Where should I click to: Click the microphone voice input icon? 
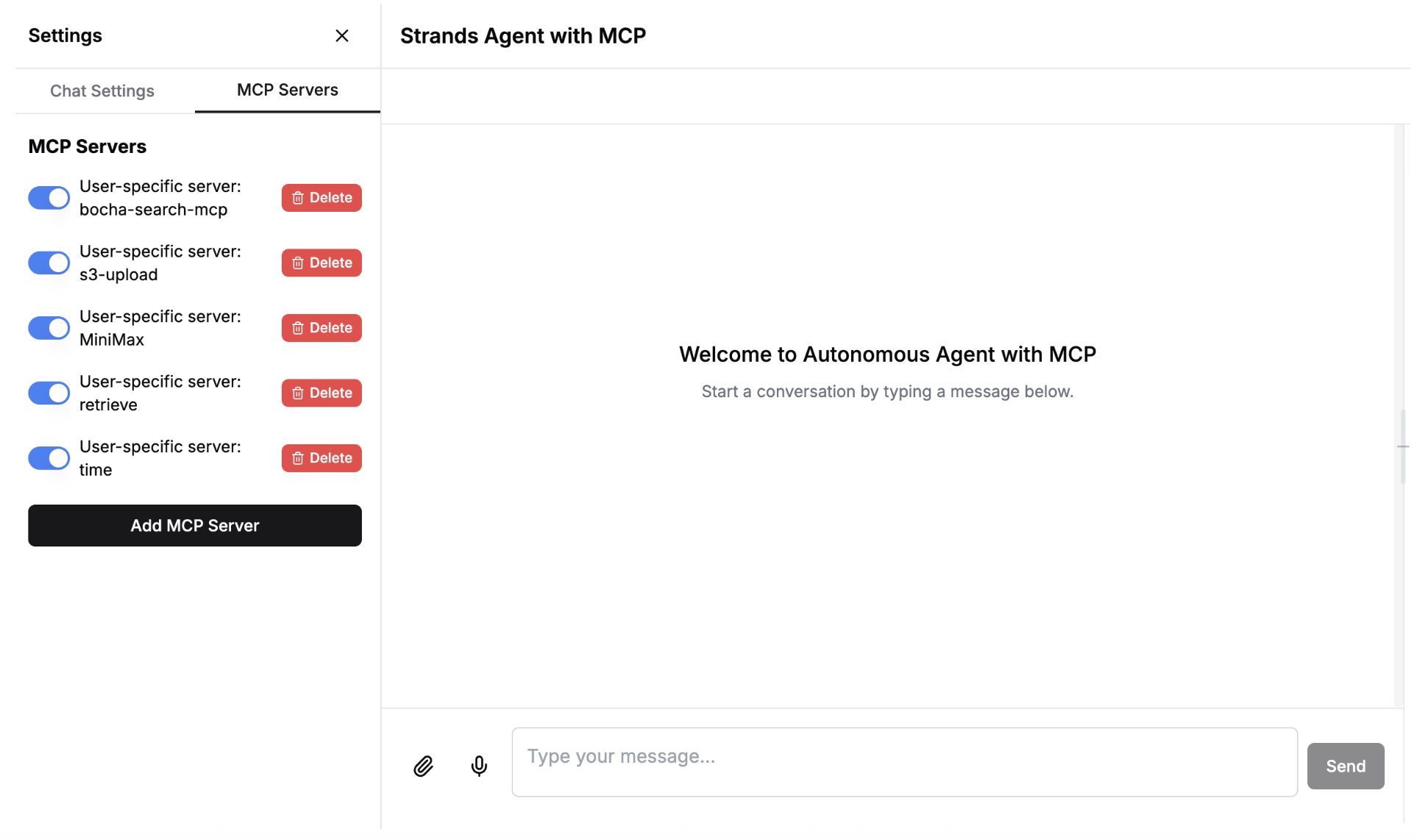click(479, 766)
